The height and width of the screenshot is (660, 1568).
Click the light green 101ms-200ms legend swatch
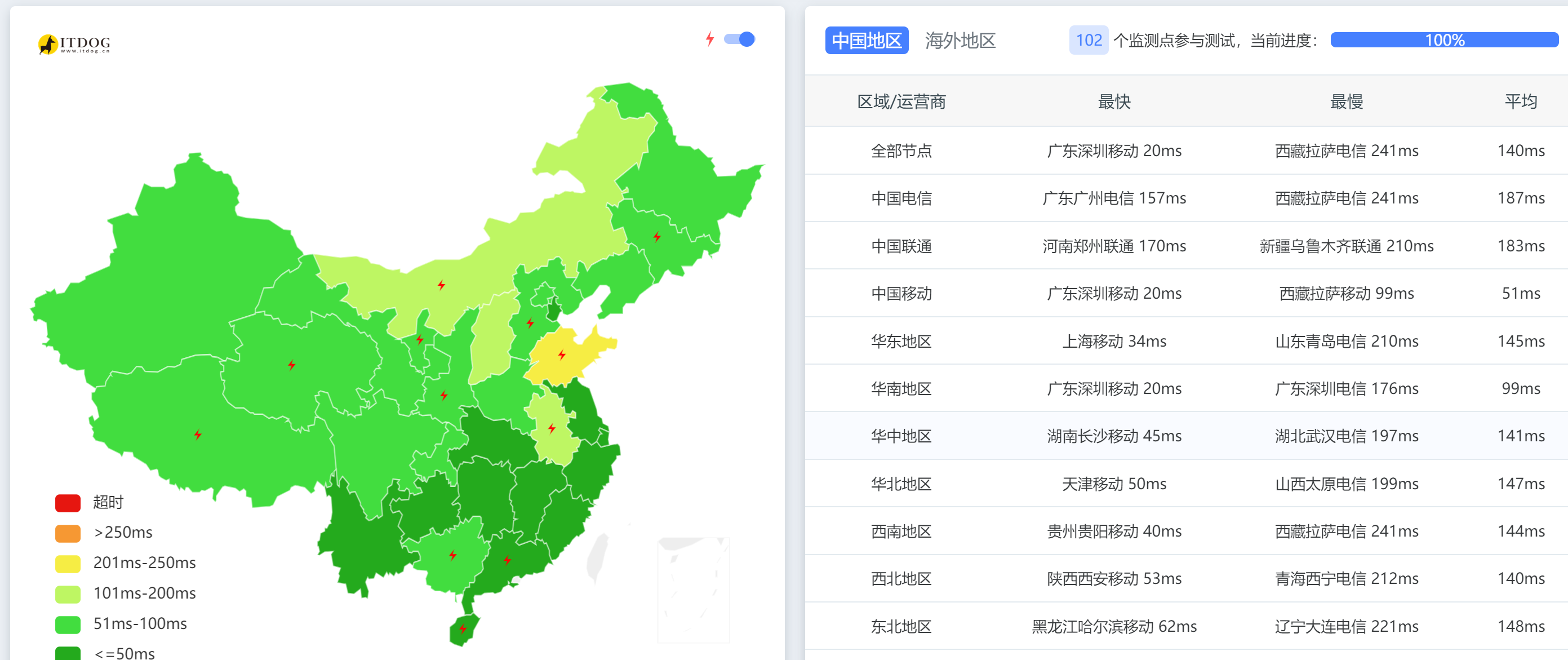click(x=68, y=593)
